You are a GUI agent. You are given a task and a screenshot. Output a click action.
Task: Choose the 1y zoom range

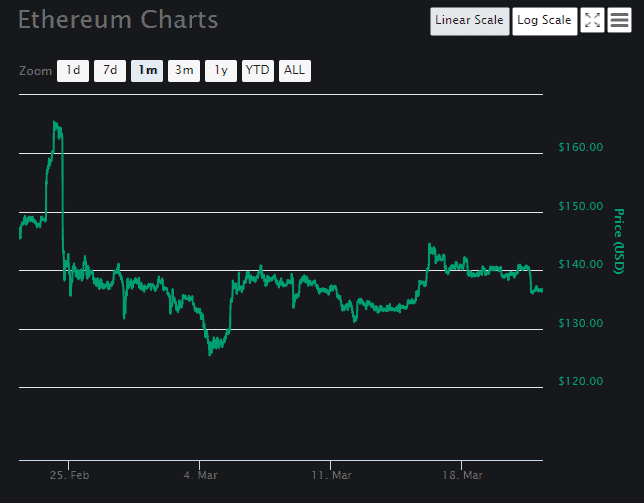(221, 71)
